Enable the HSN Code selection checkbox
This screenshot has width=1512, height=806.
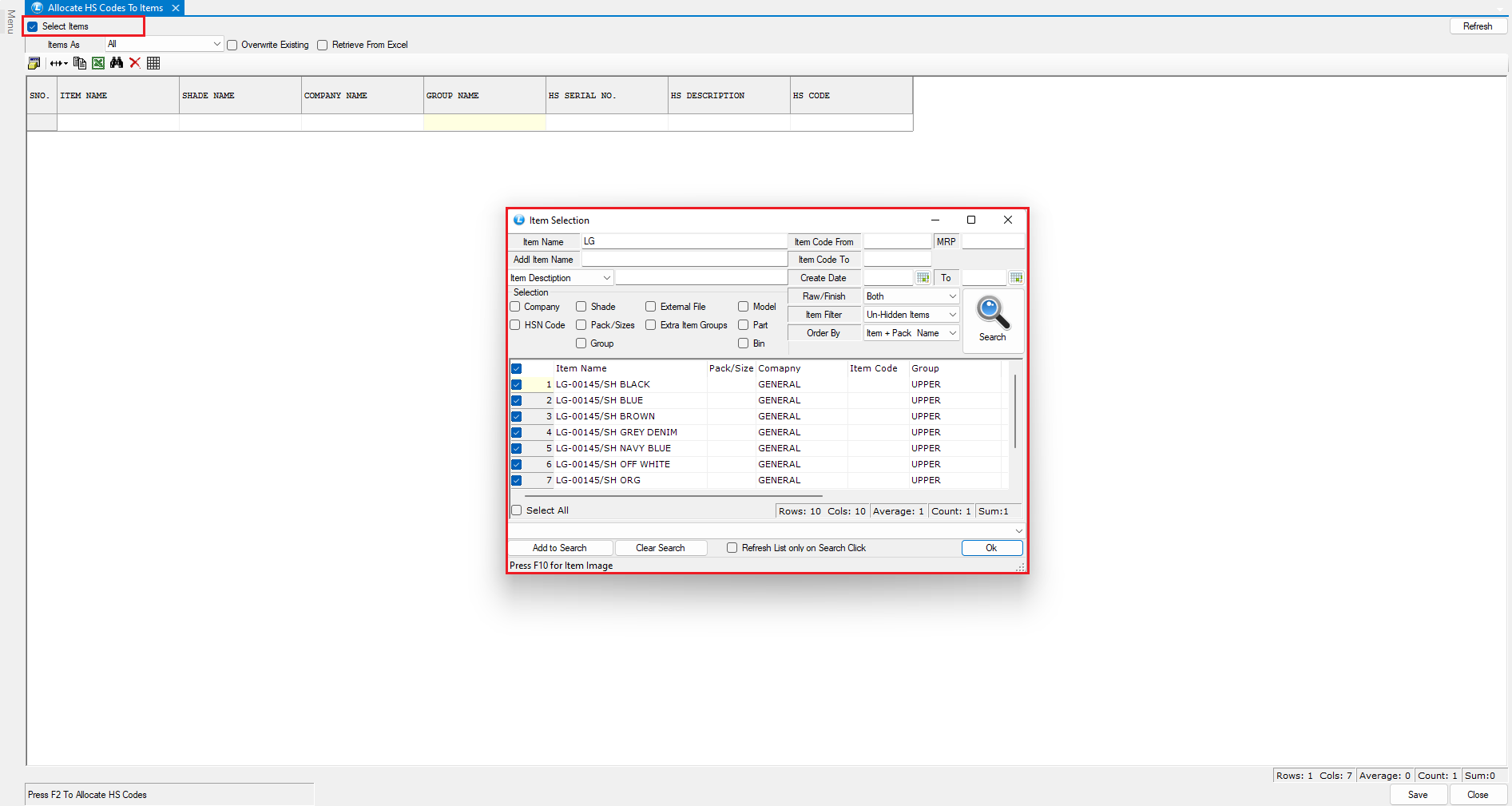click(515, 325)
